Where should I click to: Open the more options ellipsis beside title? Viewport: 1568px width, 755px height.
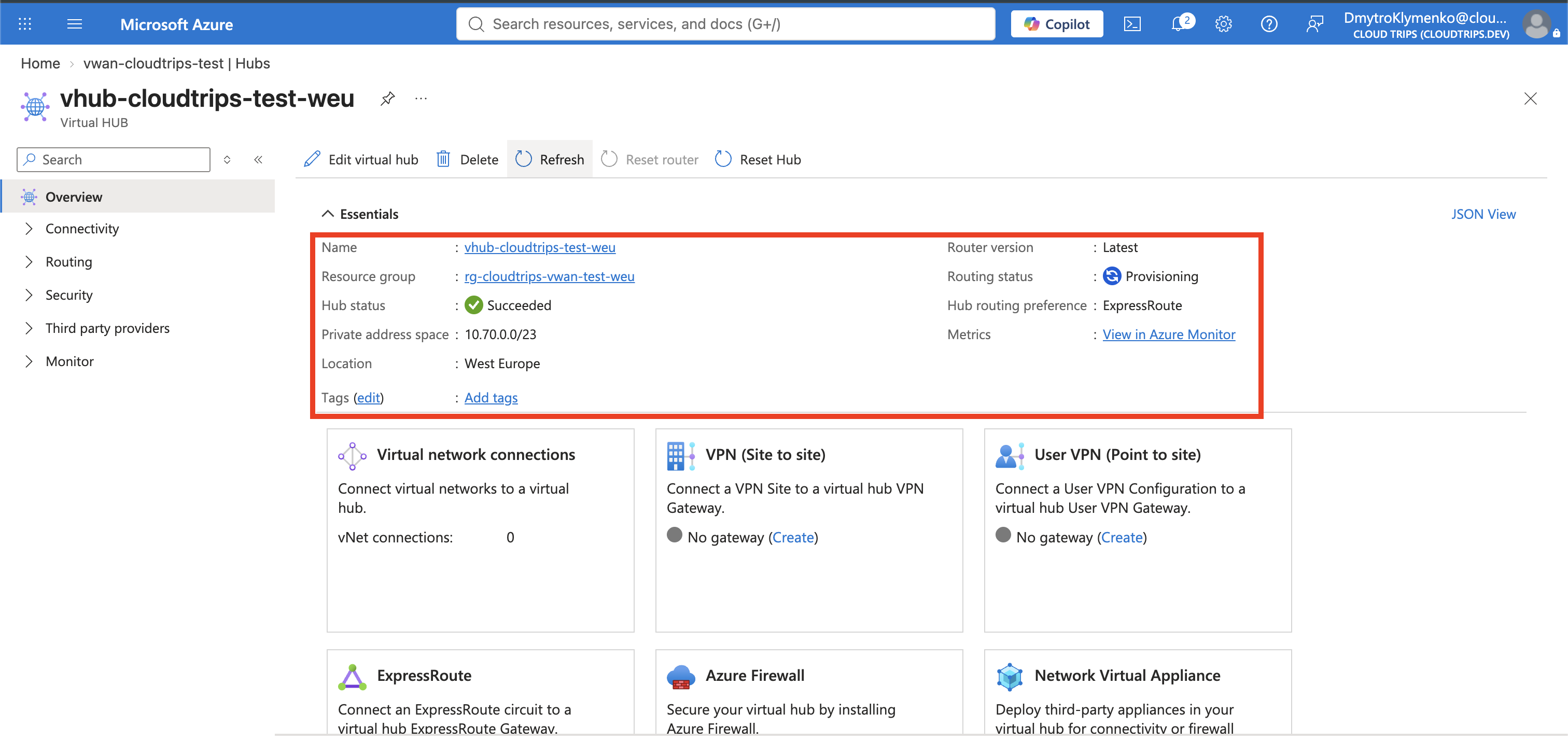coord(421,98)
